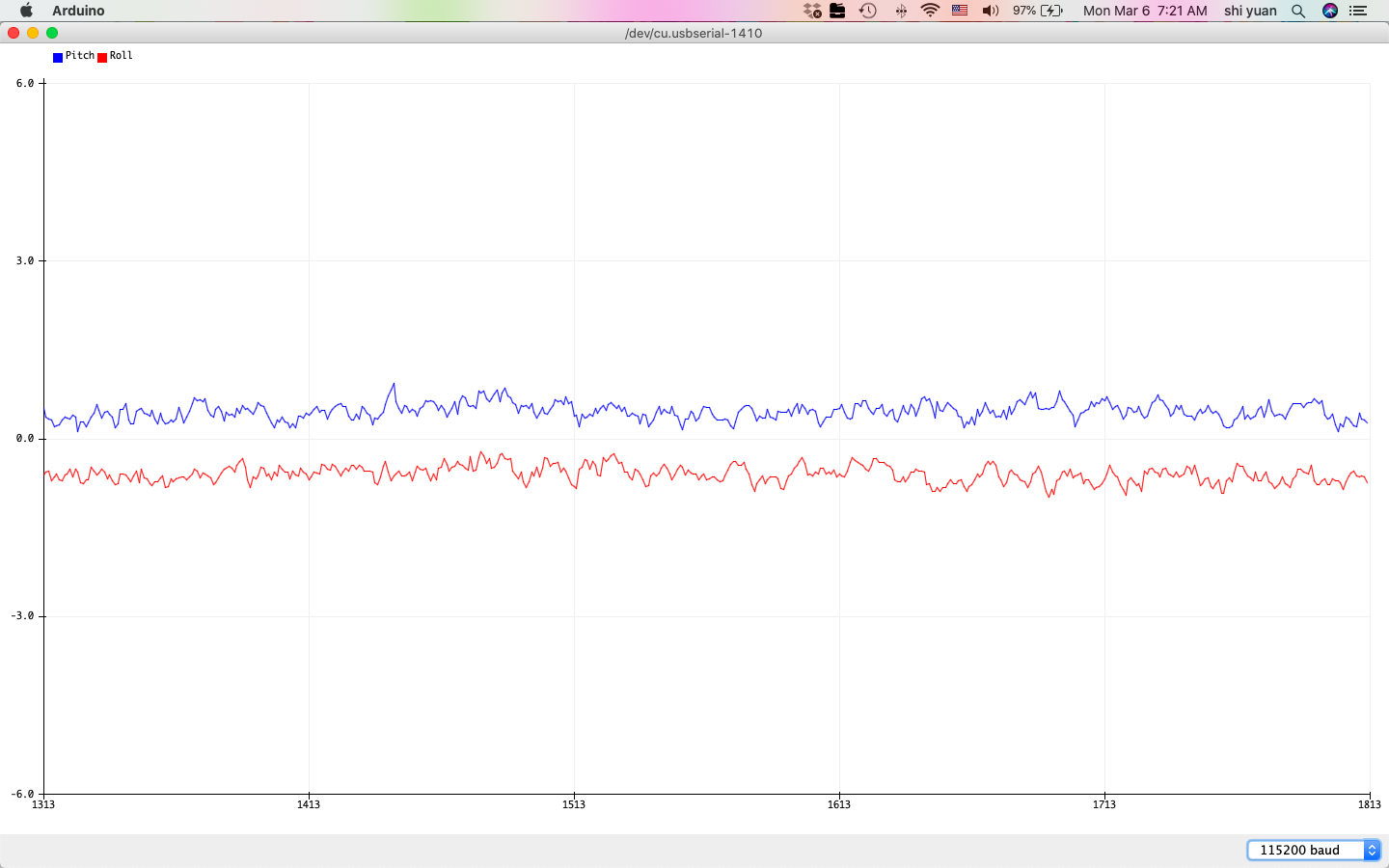Click the -6.0 y-axis label
The width and height of the screenshot is (1389, 868).
click(22, 794)
